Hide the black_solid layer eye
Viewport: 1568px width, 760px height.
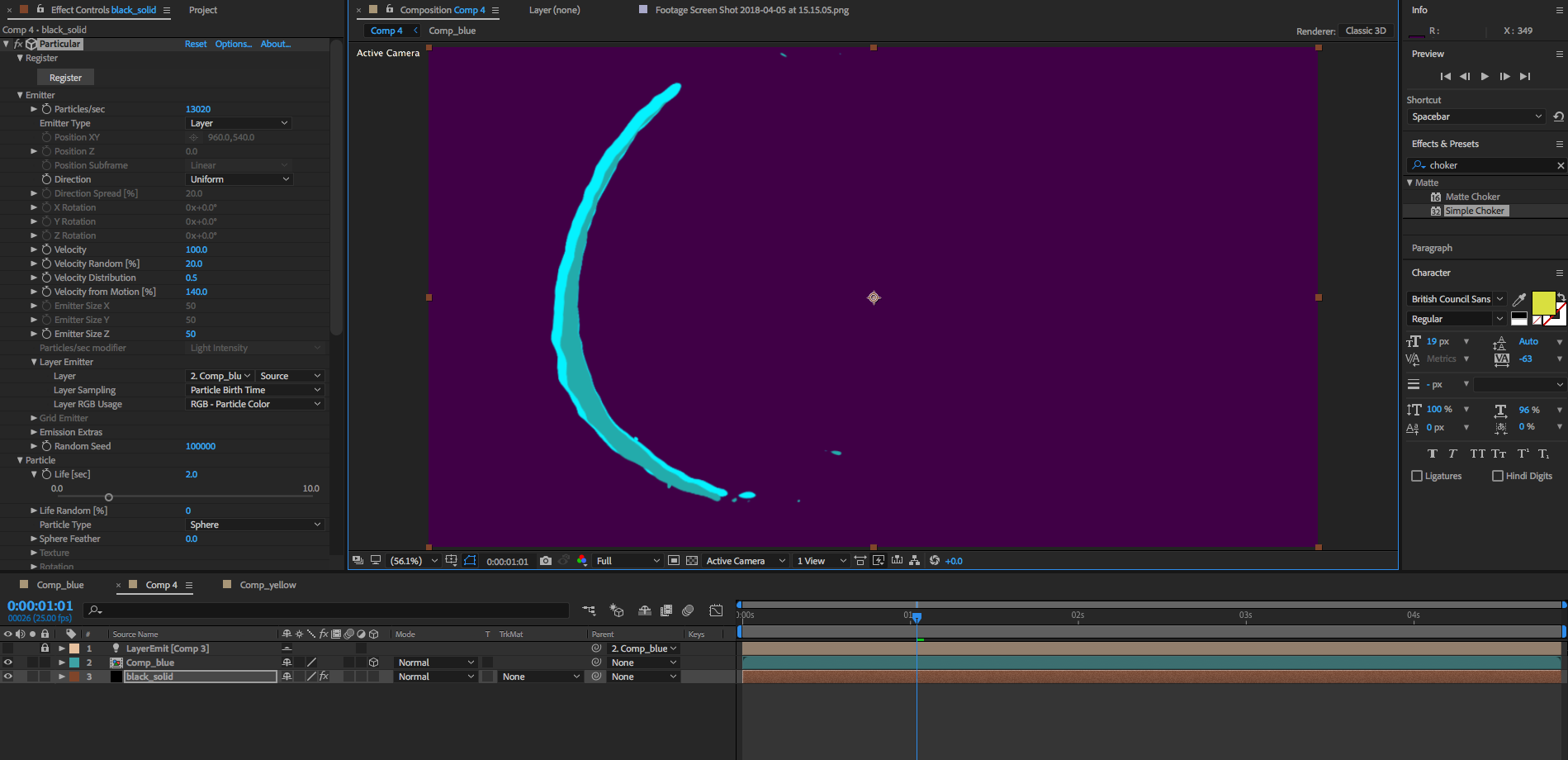8,677
